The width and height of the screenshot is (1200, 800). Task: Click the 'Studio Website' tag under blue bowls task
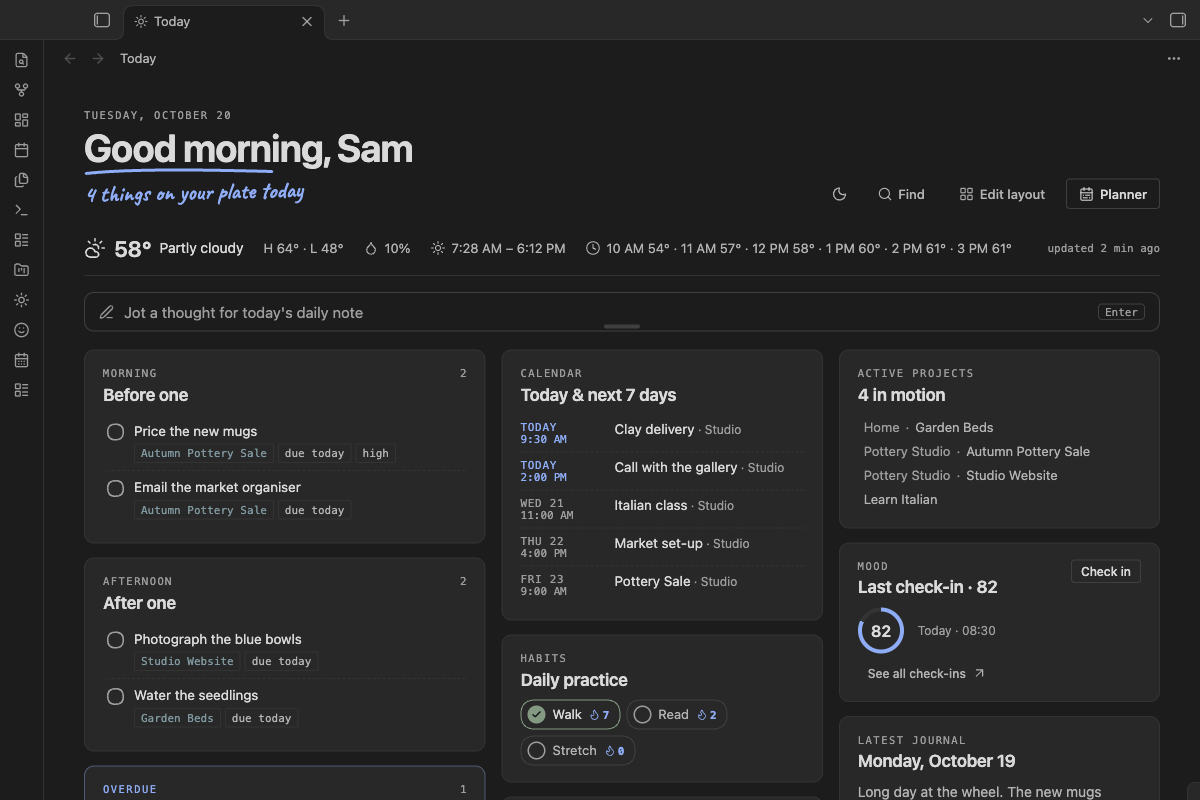188,661
